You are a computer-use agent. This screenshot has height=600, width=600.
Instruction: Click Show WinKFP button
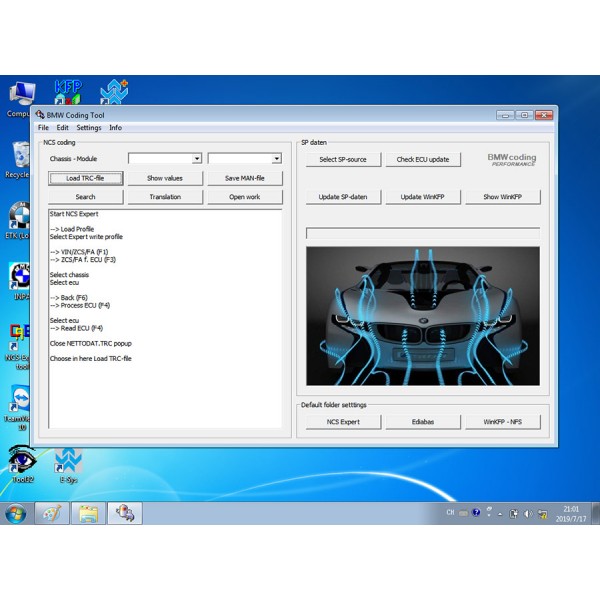[503, 197]
